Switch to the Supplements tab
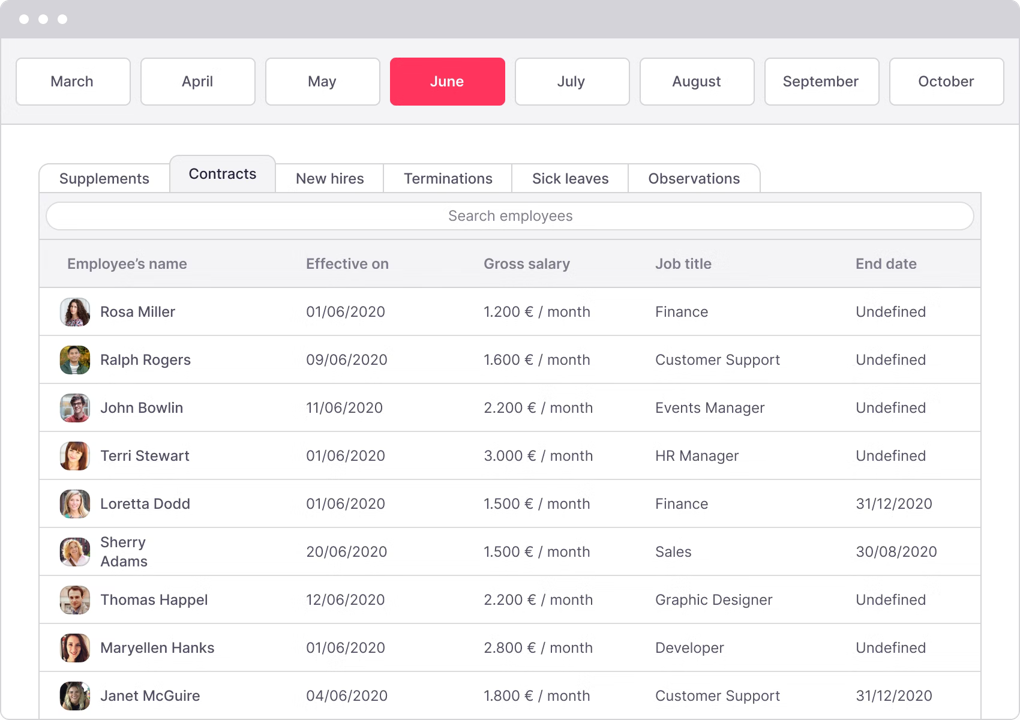This screenshot has height=720, width=1020. (103, 178)
